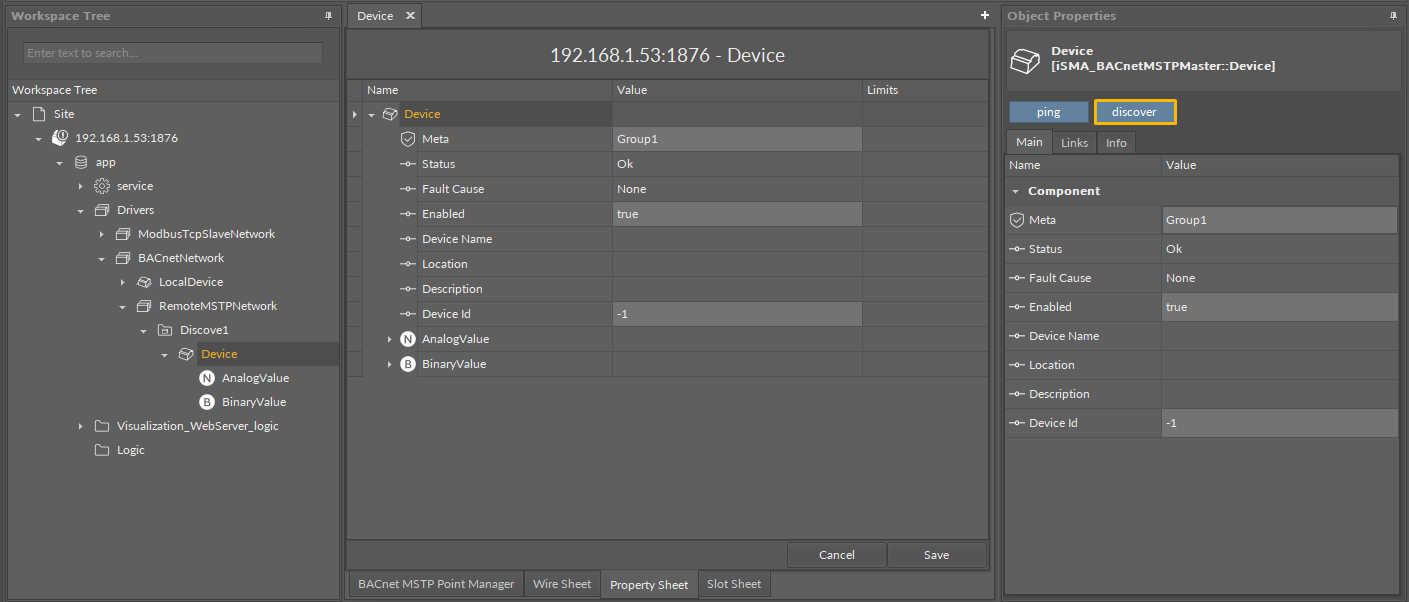Click the BinaryValue B icon in Workspace Tree

[207, 402]
